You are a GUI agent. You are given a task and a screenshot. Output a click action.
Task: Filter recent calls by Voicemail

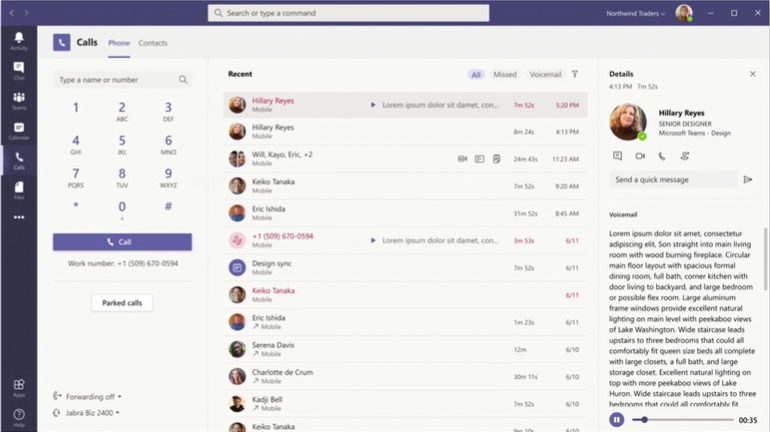point(545,75)
